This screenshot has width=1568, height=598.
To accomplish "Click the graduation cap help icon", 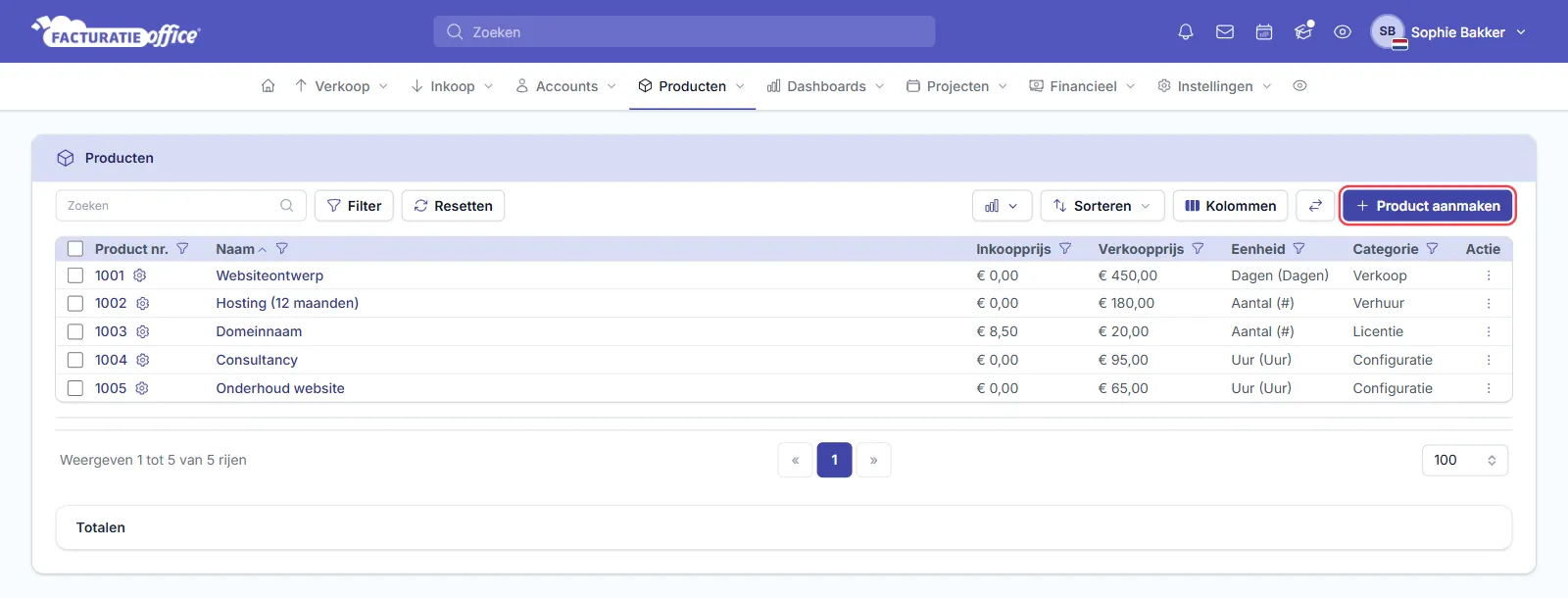I will point(1303,31).
